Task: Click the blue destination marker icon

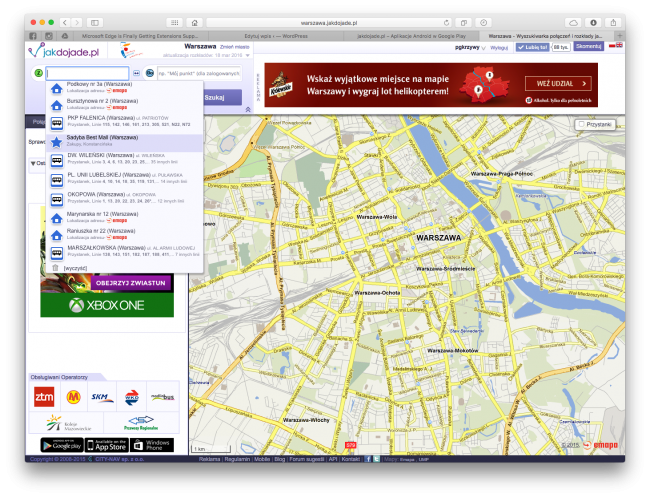Action: pyautogui.click(x=150, y=73)
